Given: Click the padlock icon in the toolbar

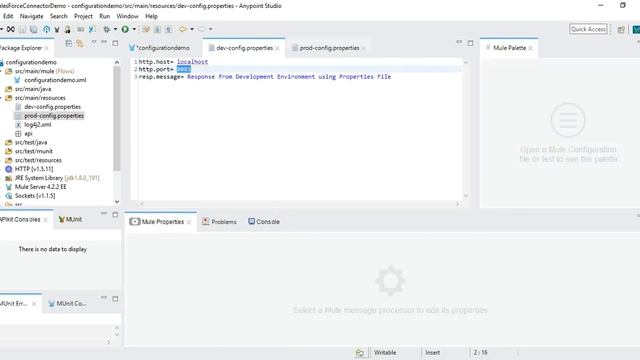Looking at the screenshot, I should pos(68,29).
